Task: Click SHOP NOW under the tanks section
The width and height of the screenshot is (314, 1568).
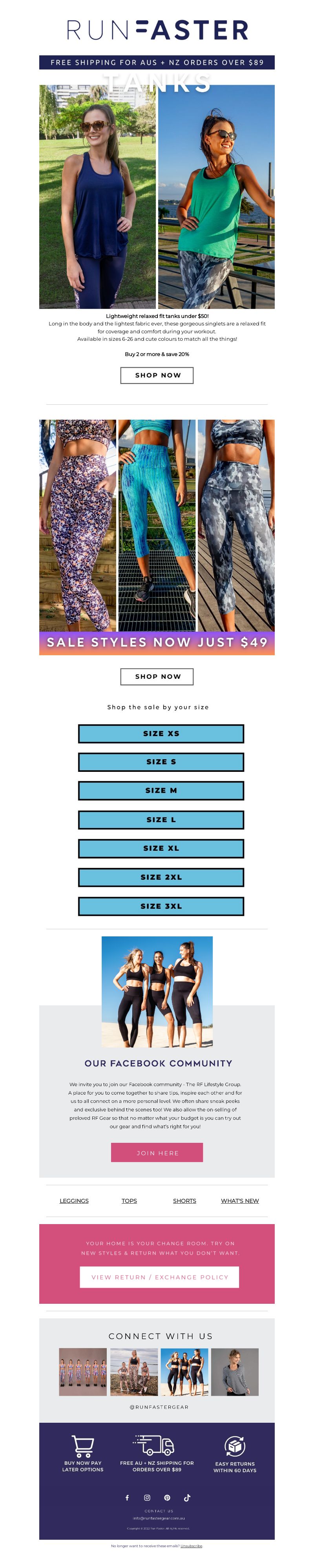Action: coord(157,375)
